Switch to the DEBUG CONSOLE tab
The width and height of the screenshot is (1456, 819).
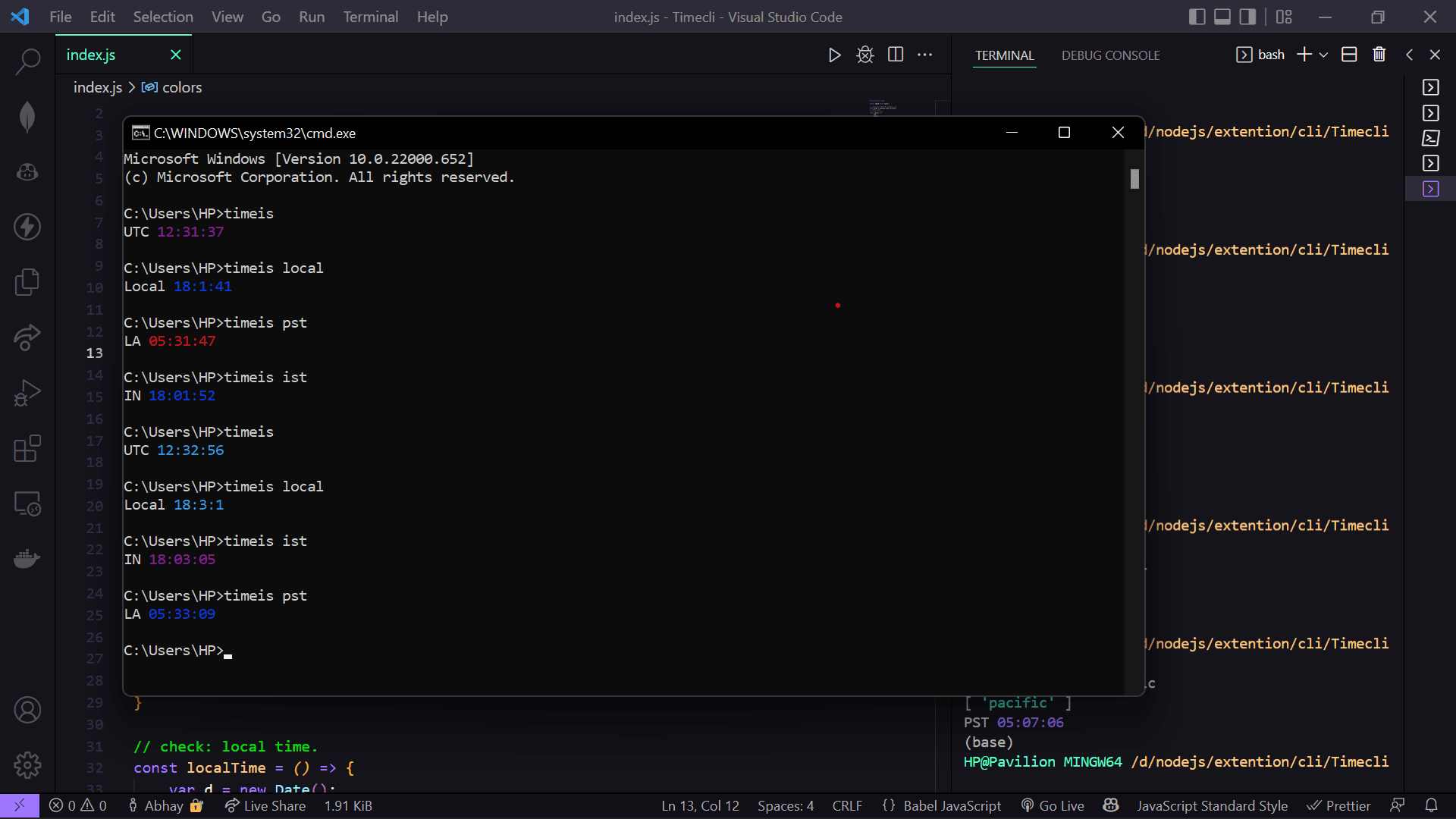coord(1110,55)
